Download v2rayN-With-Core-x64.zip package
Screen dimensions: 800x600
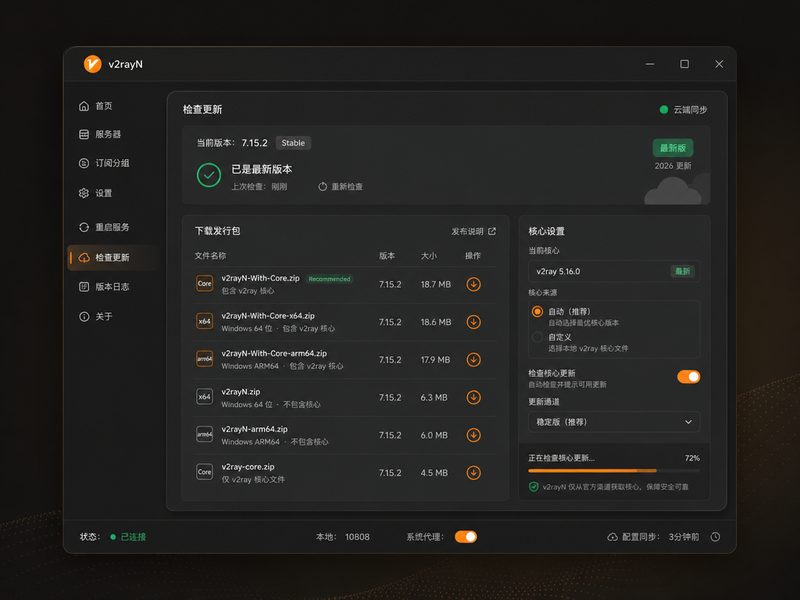[x=473, y=322]
